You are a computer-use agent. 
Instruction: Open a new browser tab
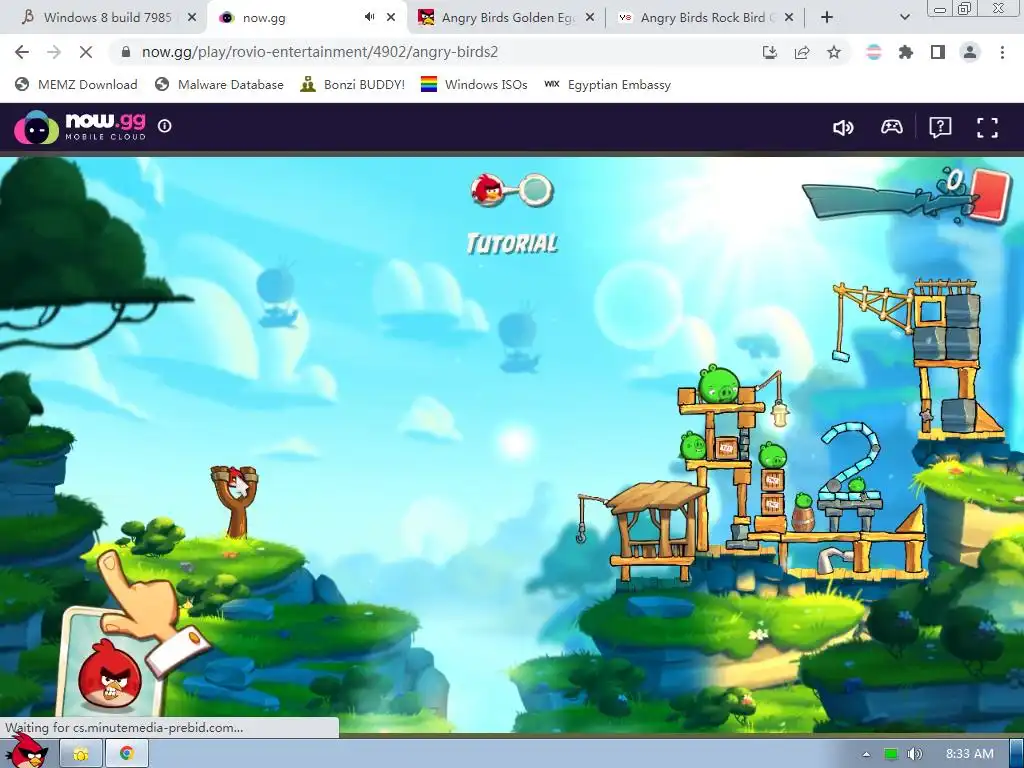click(x=827, y=18)
